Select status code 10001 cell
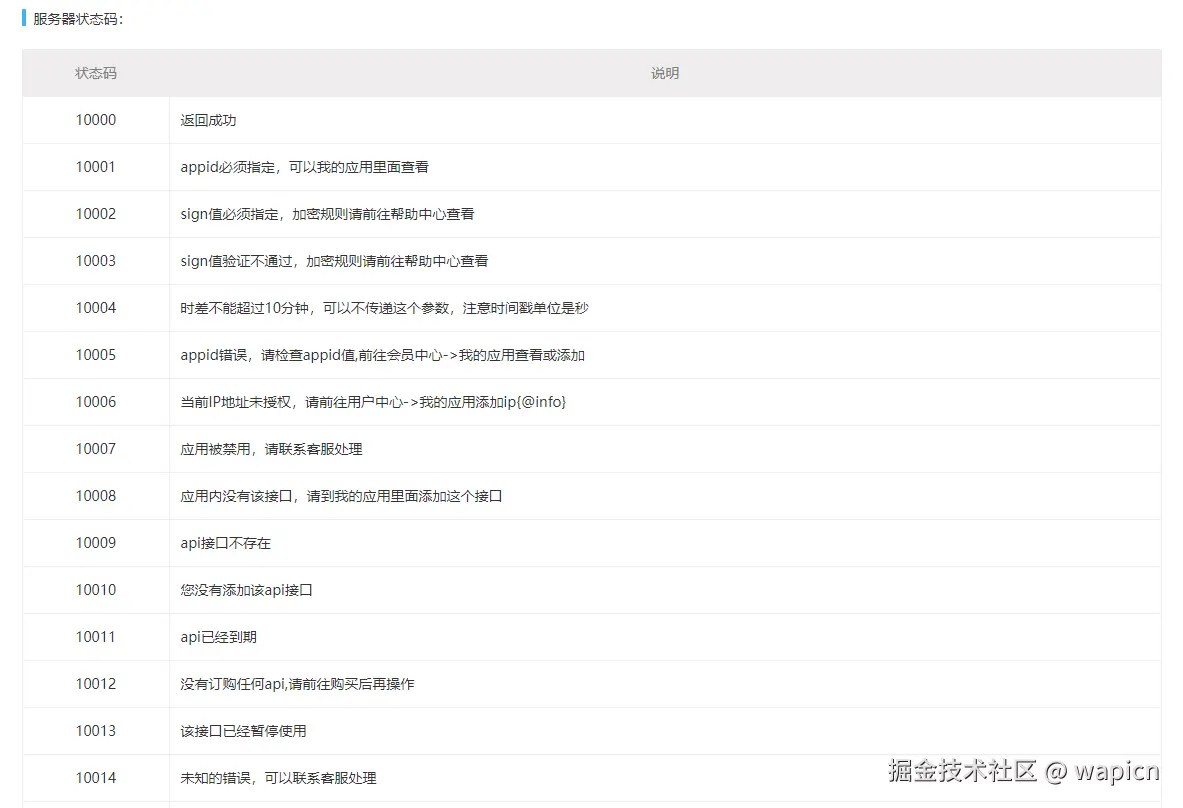Screen dimensions: 1183x808 point(95,167)
